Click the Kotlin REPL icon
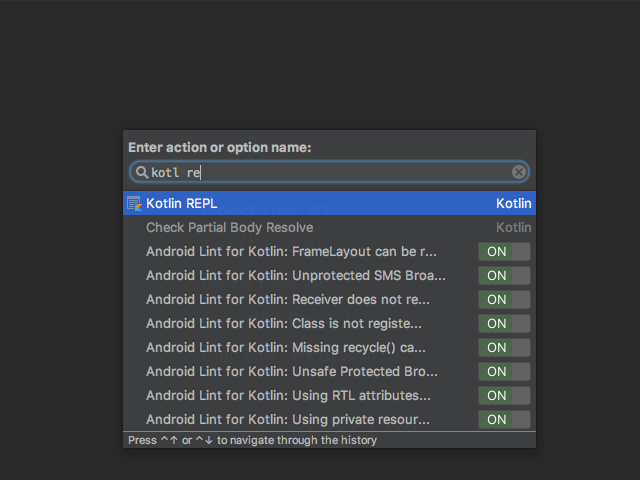The width and height of the screenshot is (640, 480). click(134, 204)
